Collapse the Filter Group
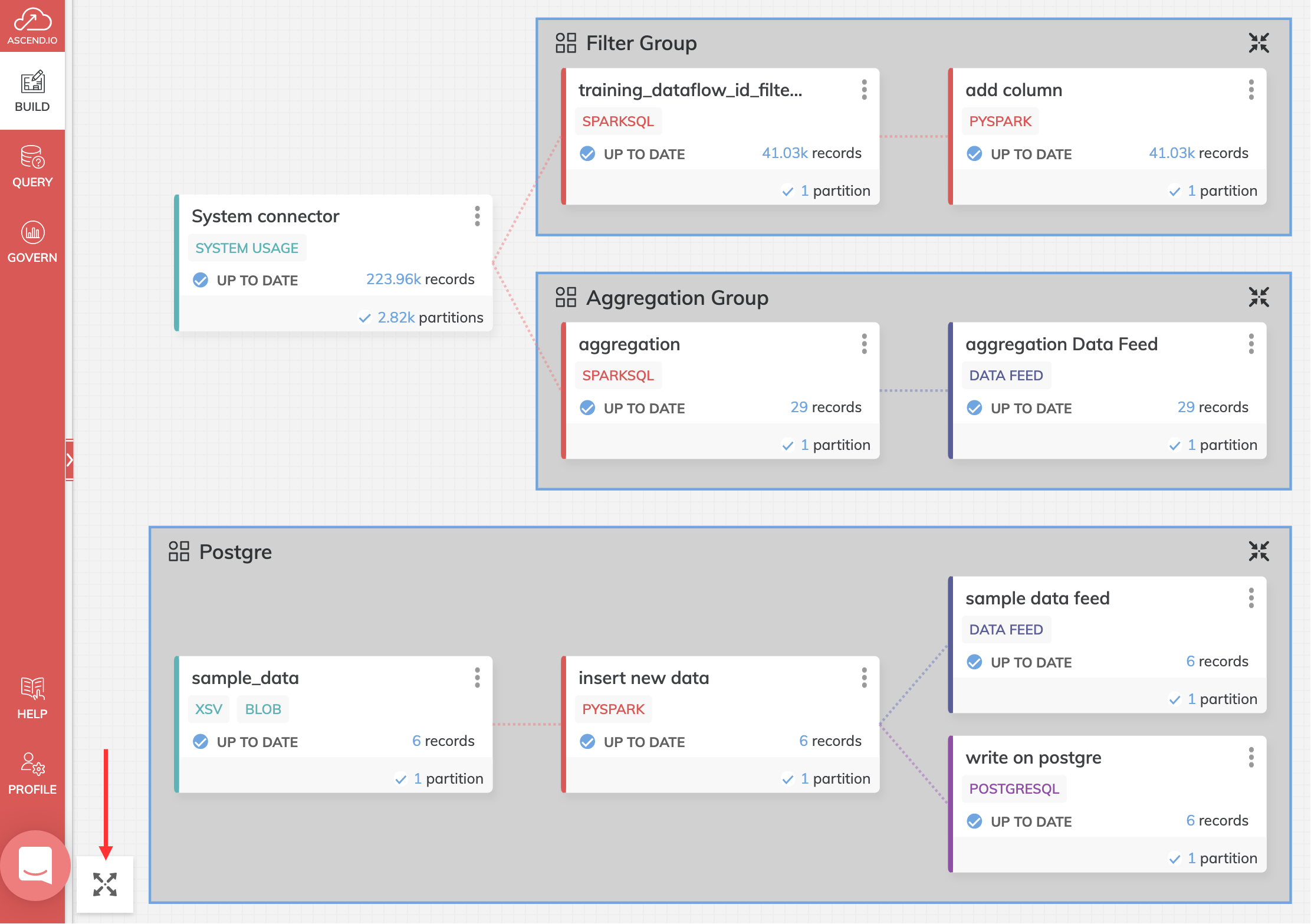This screenshot has height=924, width=1311. click(1259, 43)
